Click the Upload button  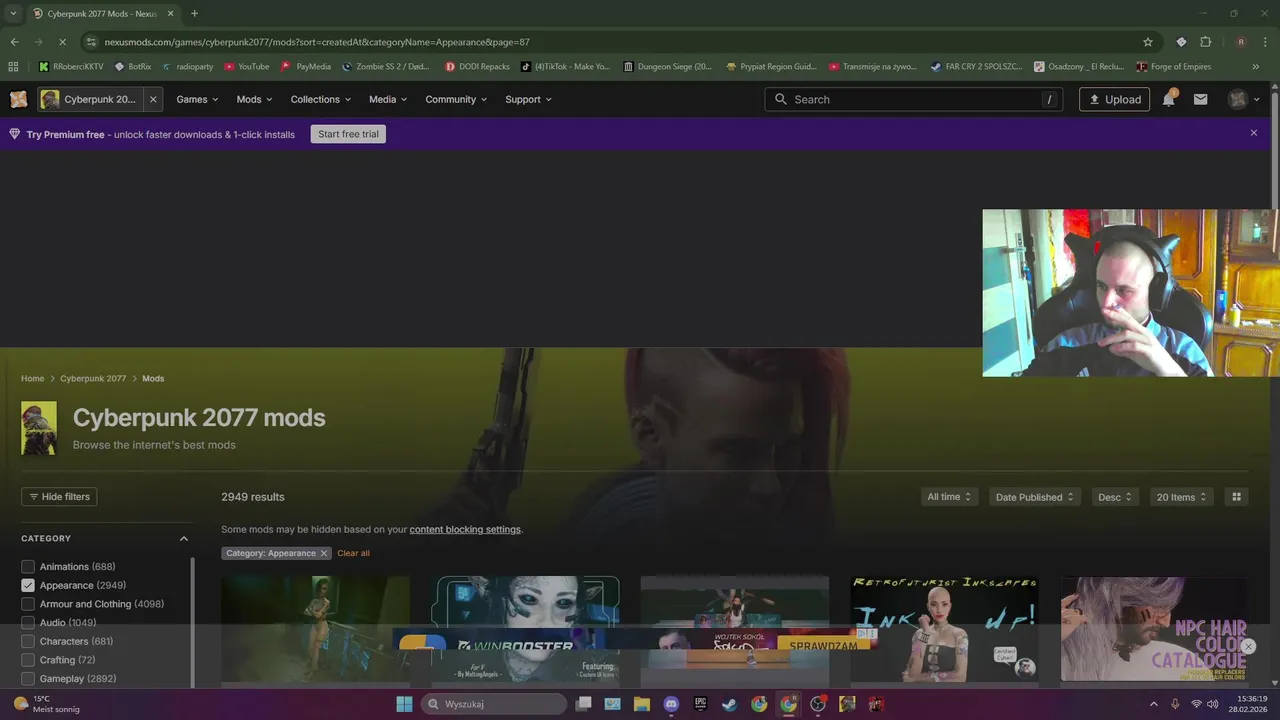1114,99
